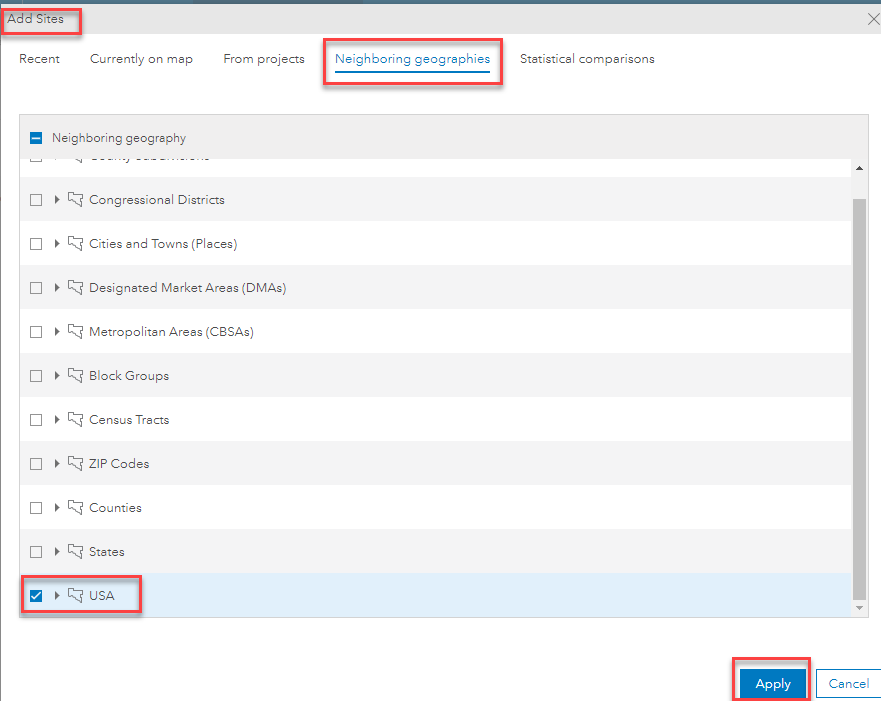Enable the ZIP Codes checkbox
This screenshot has height=701, width=881.
click(36, 463)
